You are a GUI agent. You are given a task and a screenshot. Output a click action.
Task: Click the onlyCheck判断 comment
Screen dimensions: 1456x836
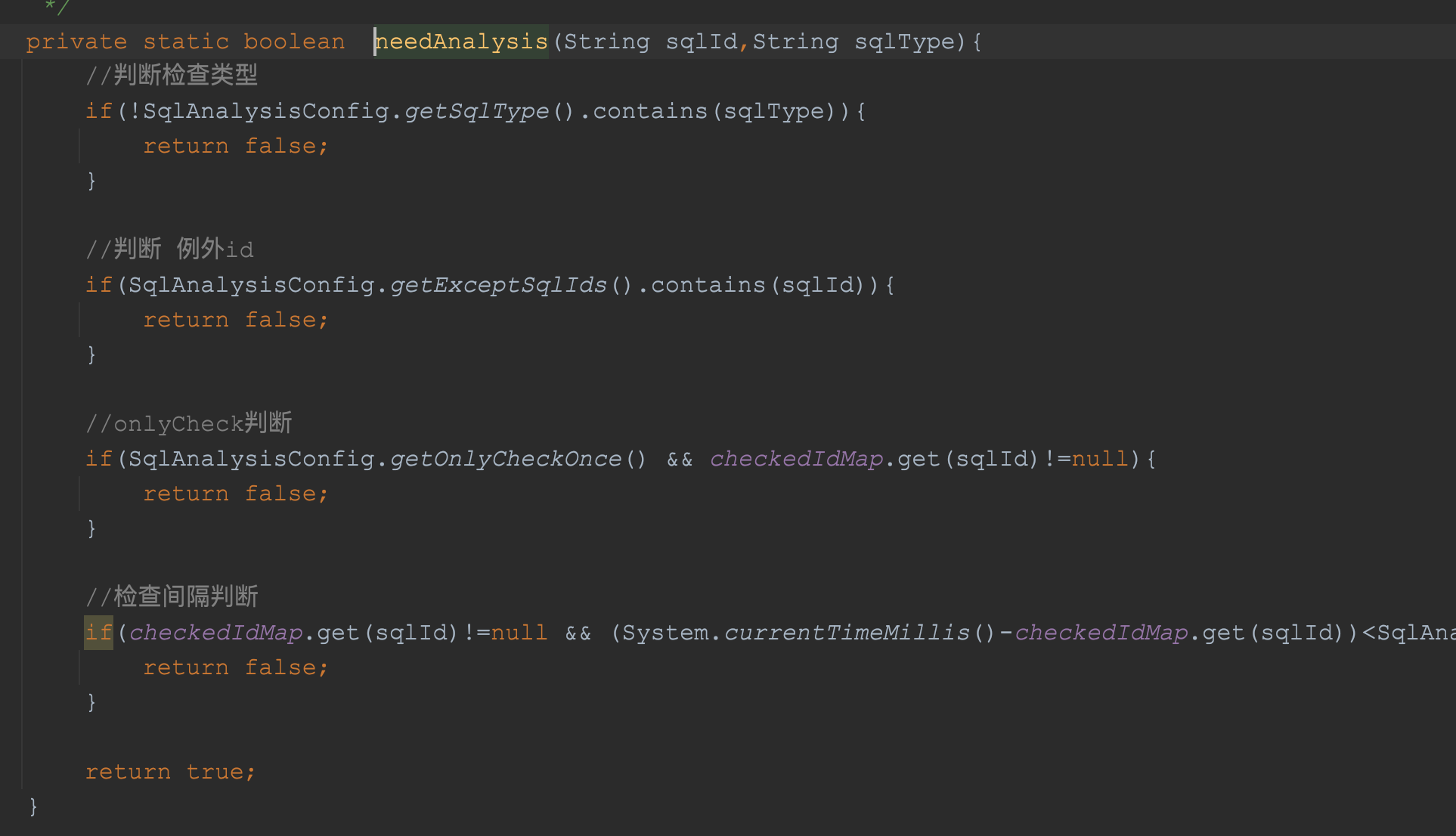(189, 423)
